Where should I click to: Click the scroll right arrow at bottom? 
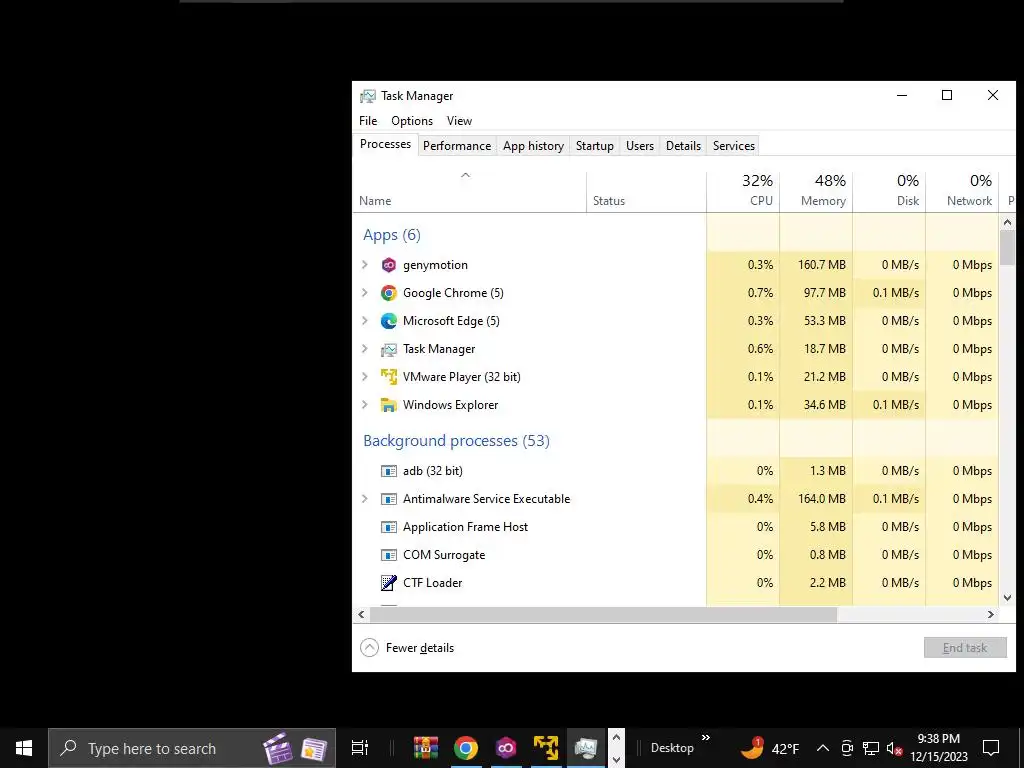coord(991,615)
